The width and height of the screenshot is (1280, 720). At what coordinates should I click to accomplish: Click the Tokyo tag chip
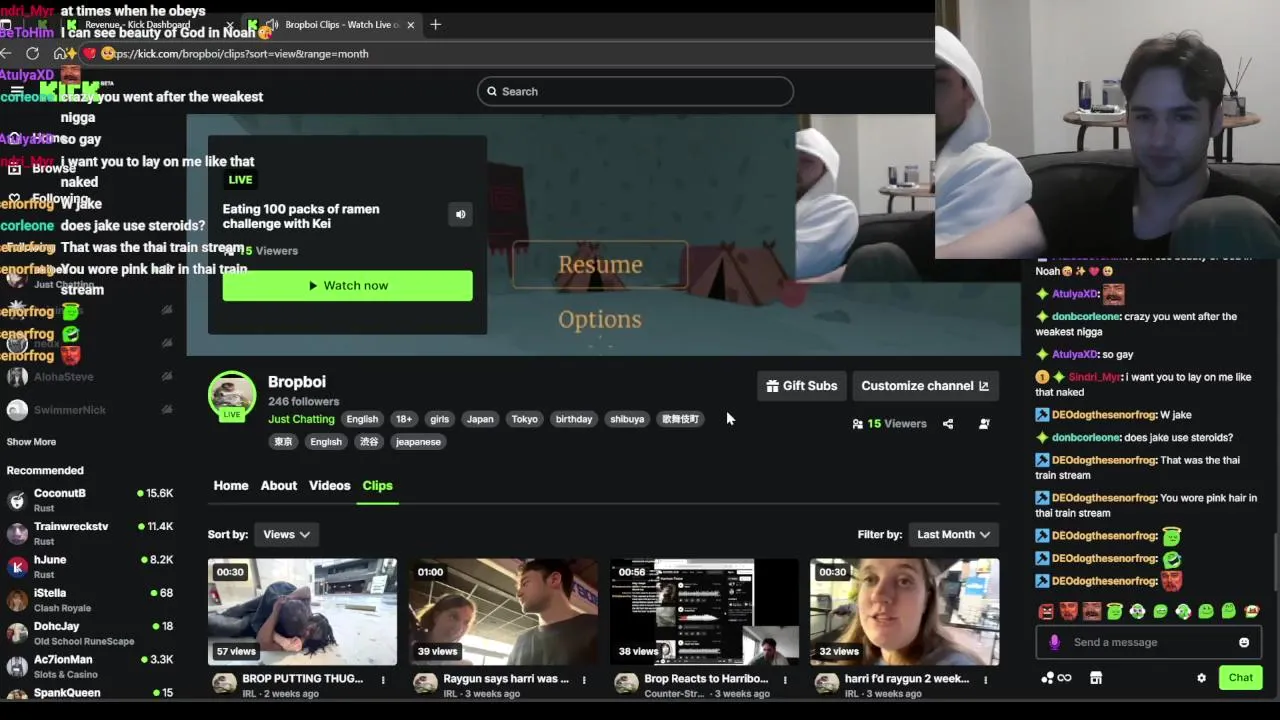pos(525,419)
